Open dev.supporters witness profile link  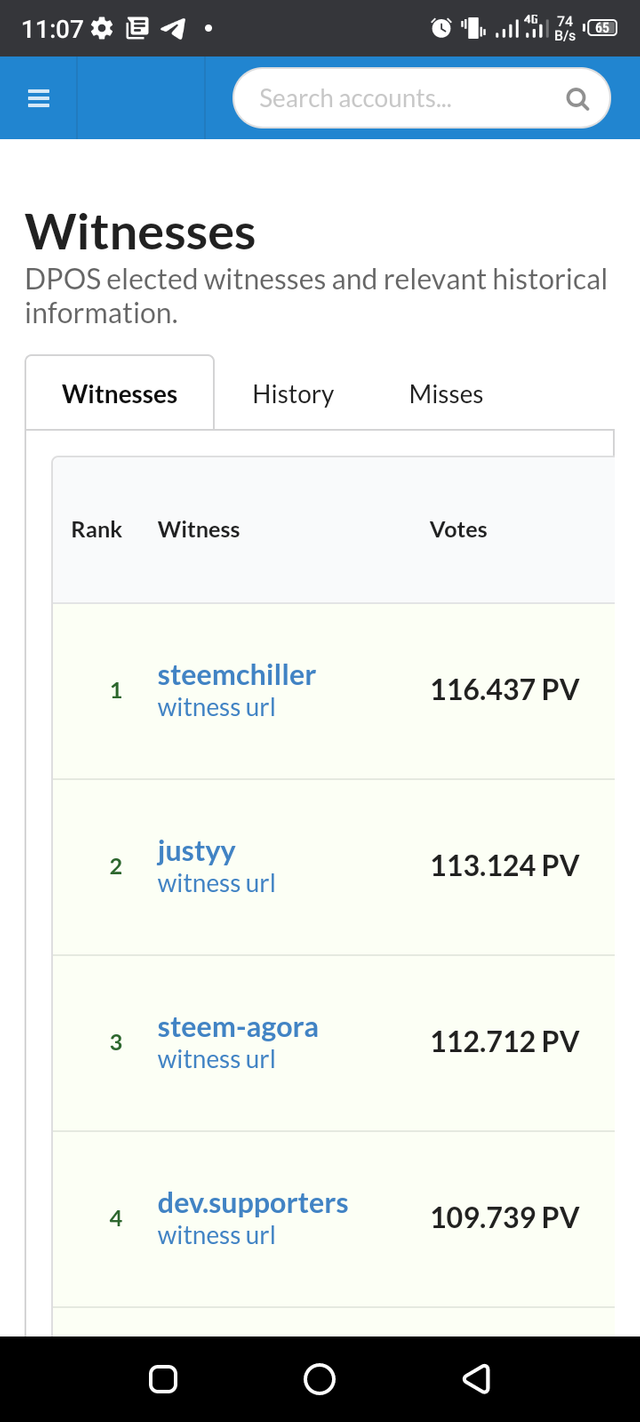253,1203
